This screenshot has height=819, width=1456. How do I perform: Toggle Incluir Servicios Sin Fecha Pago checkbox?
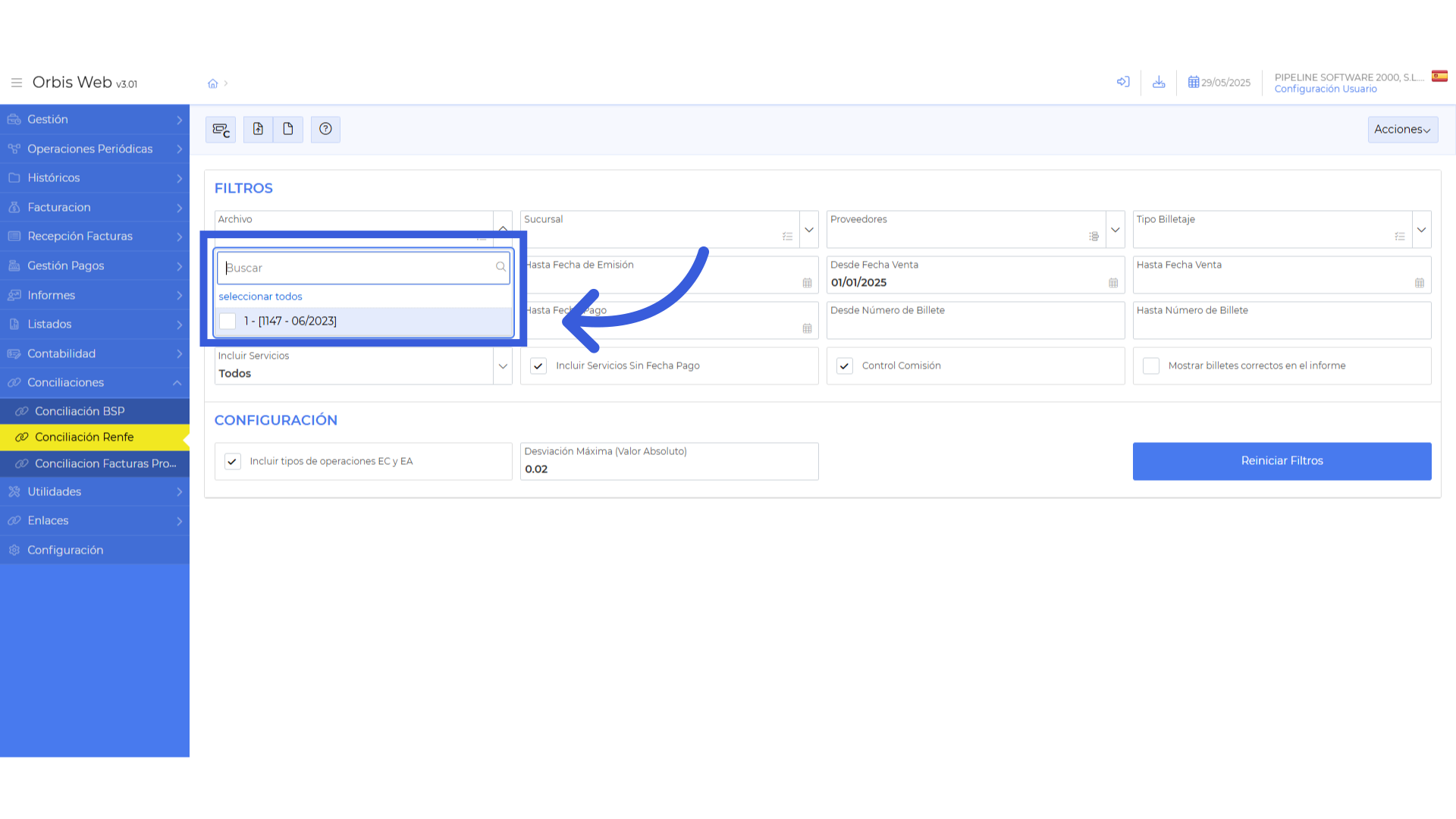pos(538,366)
